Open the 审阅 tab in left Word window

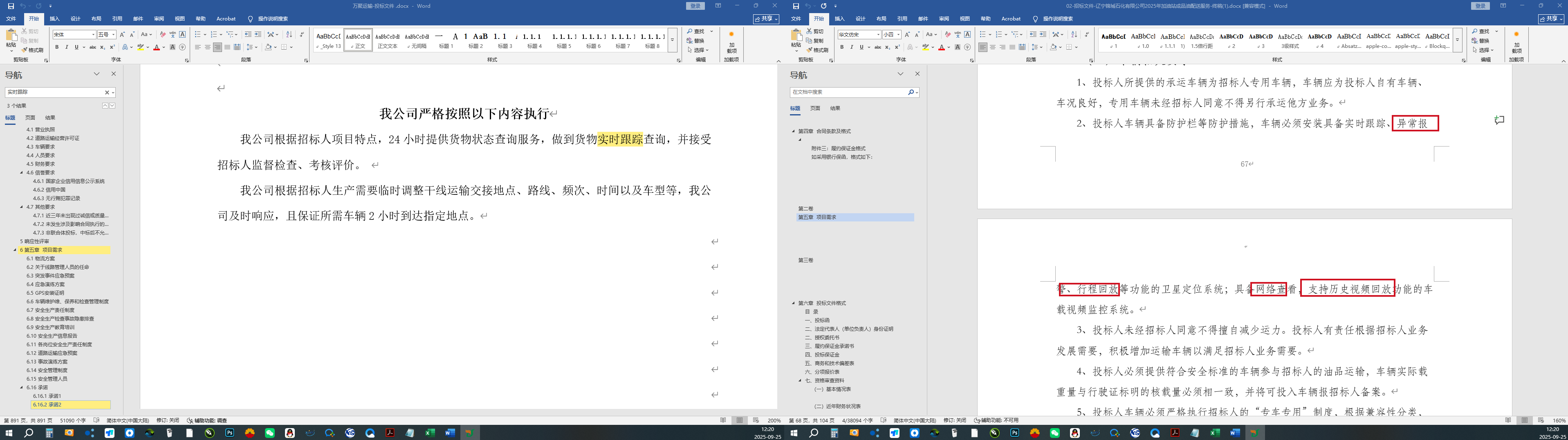point(159,19)
